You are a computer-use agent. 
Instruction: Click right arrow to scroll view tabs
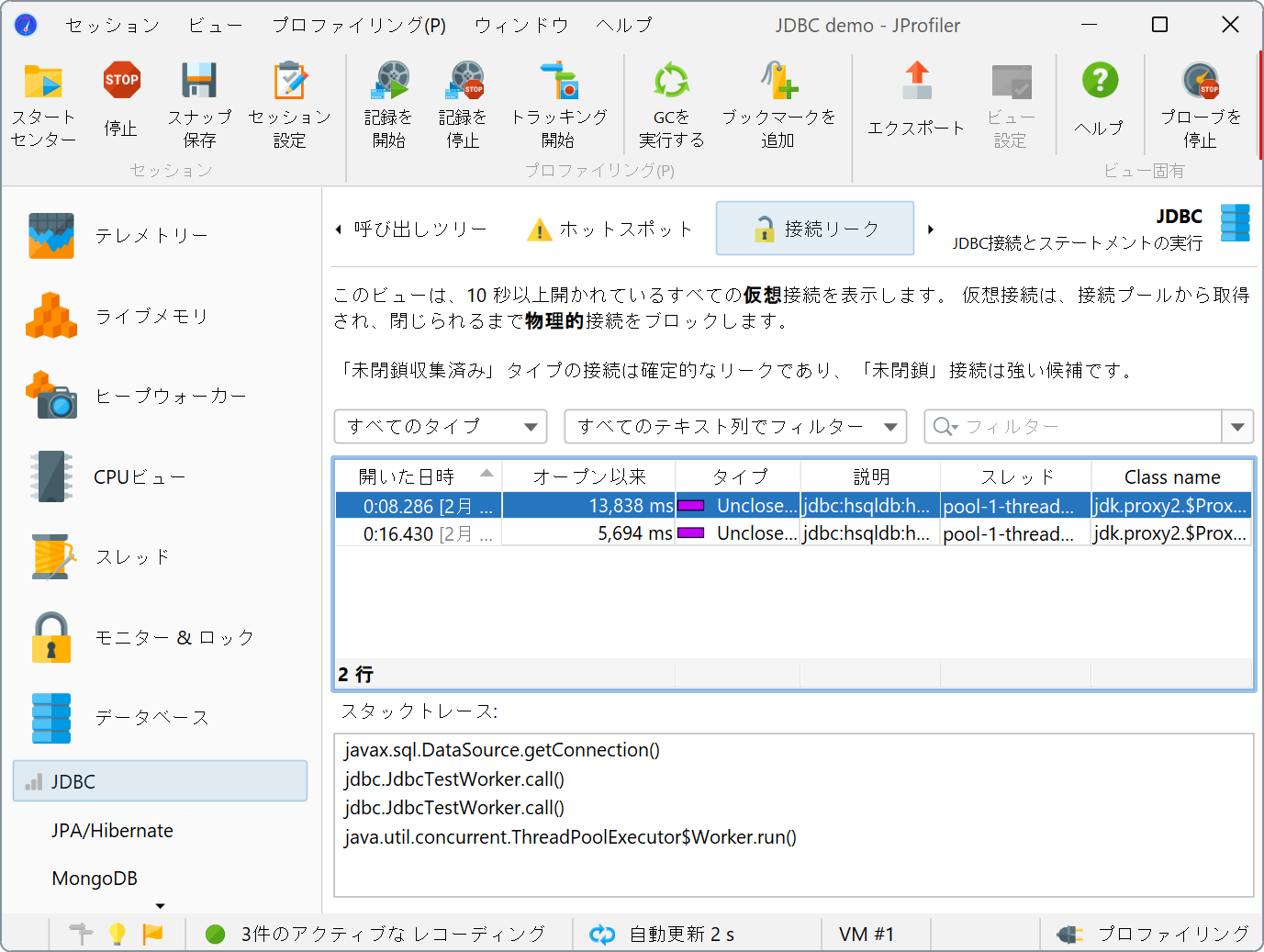[x=930, y=230]
